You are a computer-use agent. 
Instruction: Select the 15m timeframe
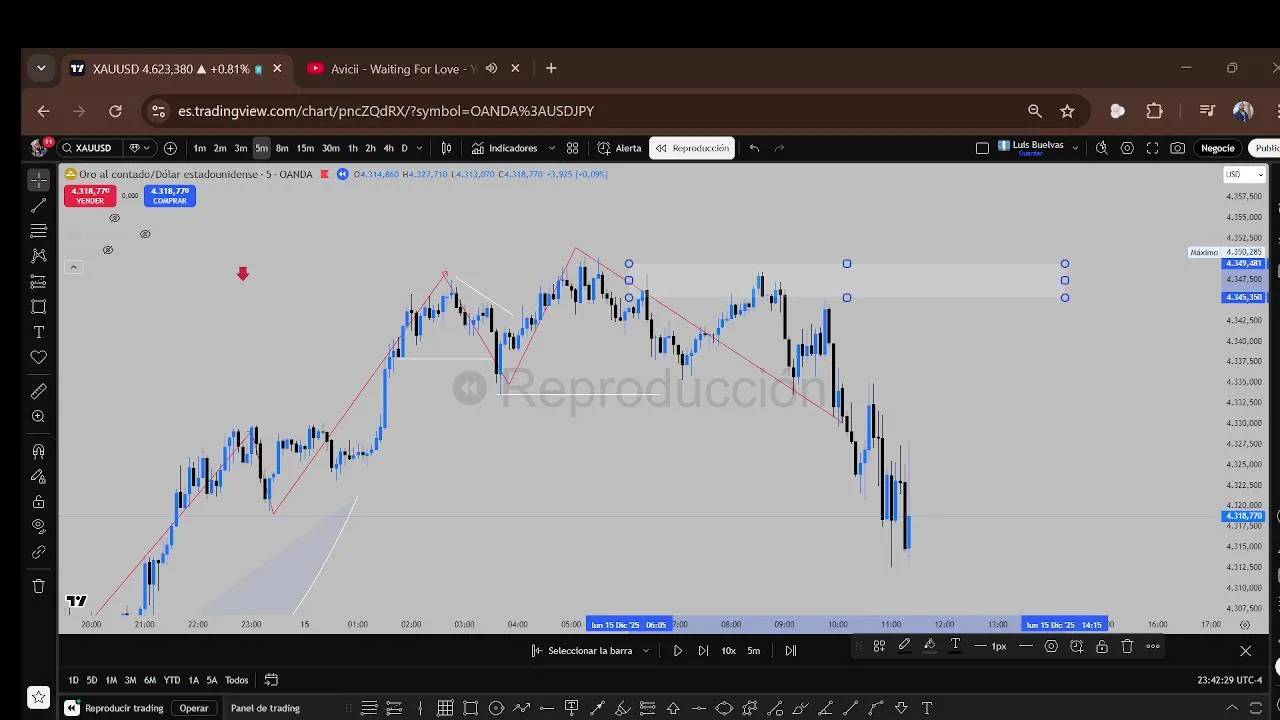[304, 148]
